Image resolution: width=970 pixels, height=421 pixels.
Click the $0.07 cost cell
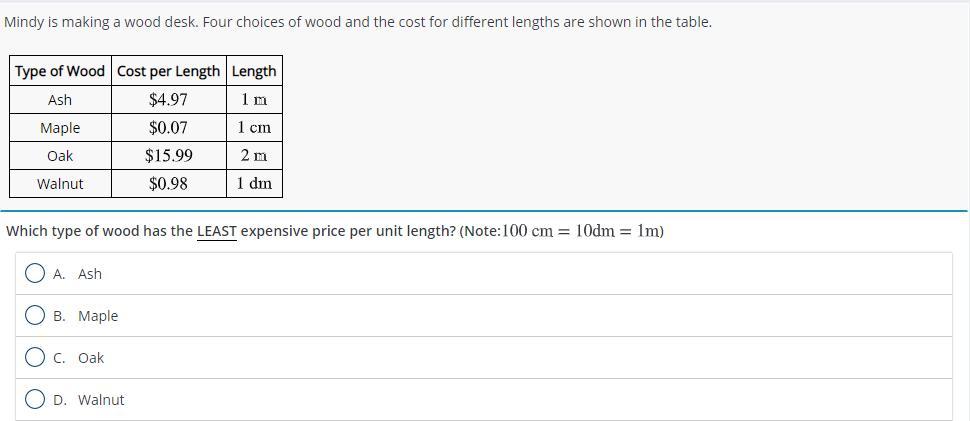[x=169, y=128]
